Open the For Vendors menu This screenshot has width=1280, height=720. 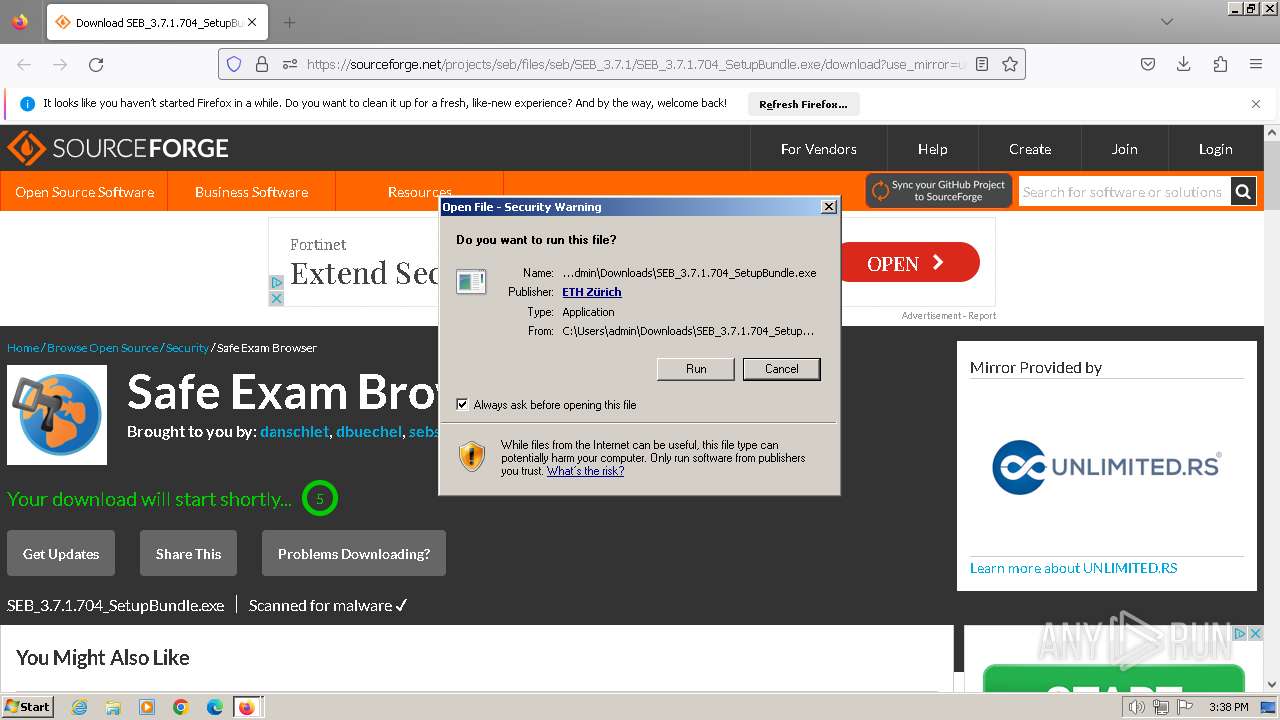[x=818, y=149]
